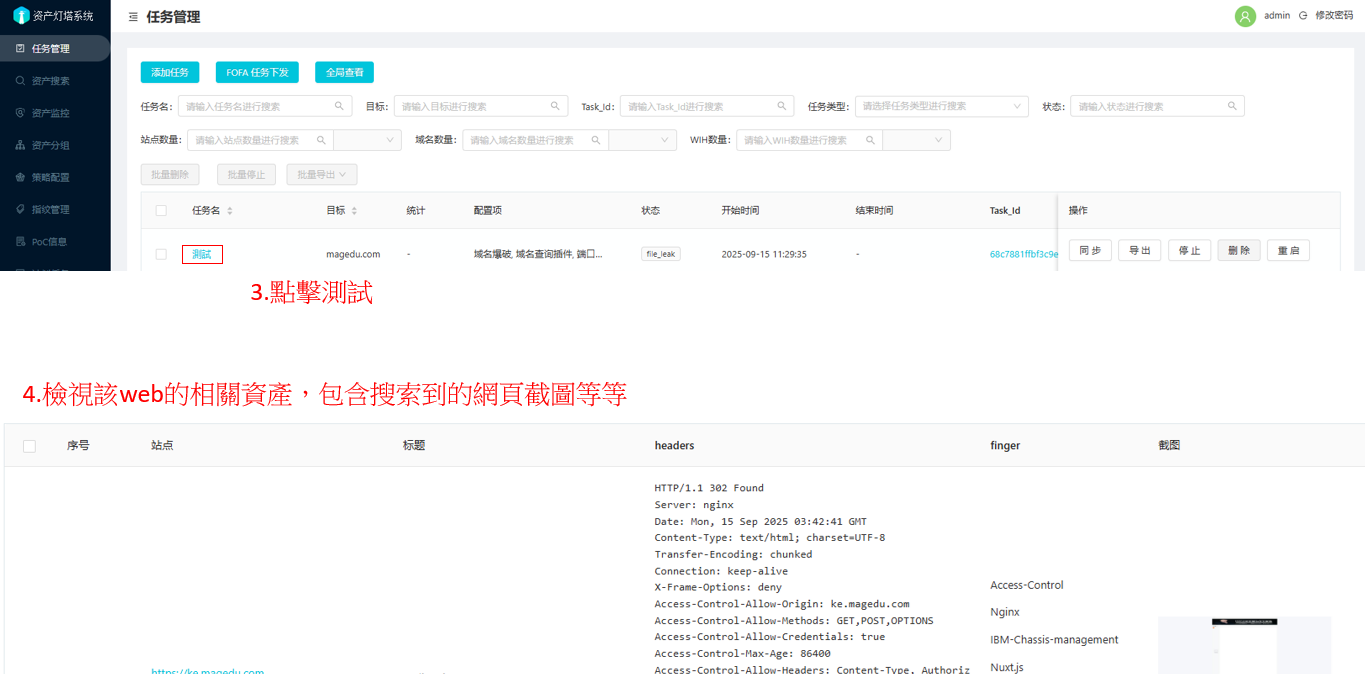Screen dimensions: 1365x674
Task: Click the search icon in WIH数量 field
Action: point(870,140)
